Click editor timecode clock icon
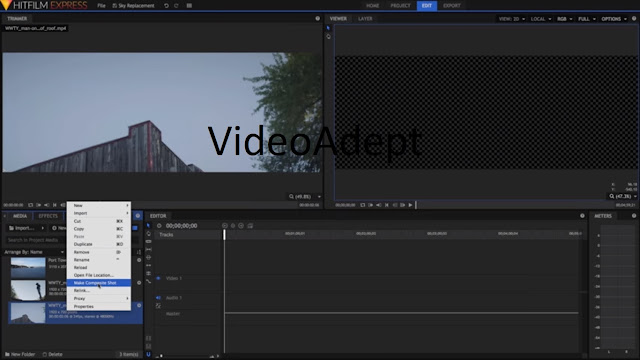The height and width of the screenshot is (360, 640). point(159,226)
